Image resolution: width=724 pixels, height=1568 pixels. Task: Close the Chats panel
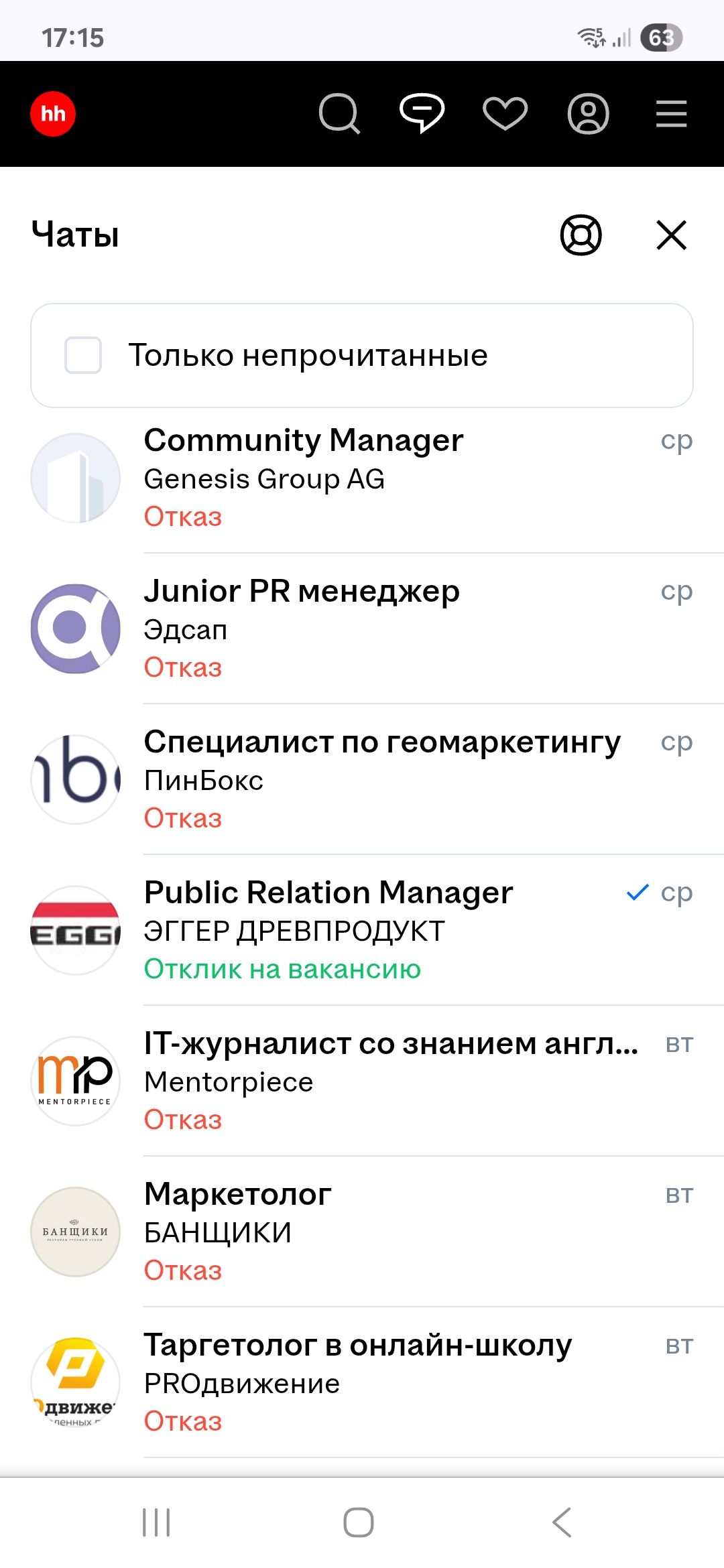click(x=671, y=235)
